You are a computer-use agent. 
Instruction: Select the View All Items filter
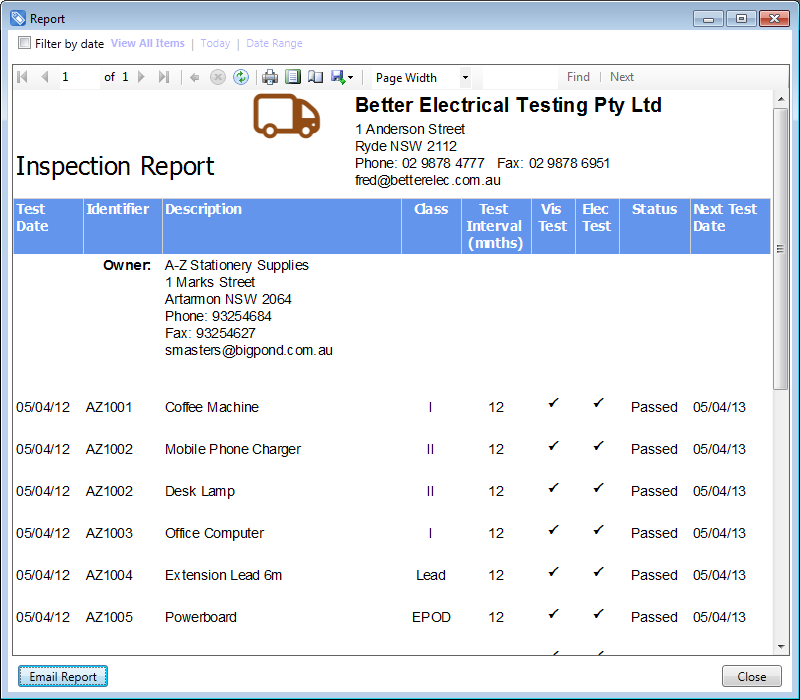[x=147, y=43]
